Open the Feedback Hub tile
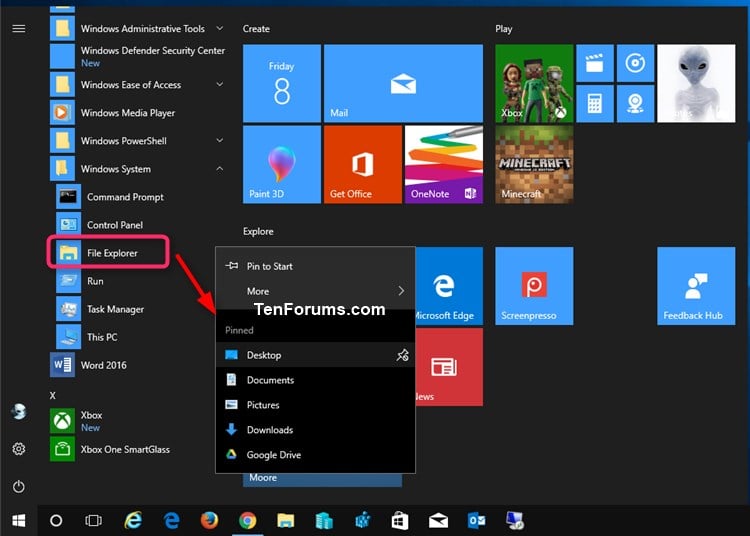The image size is (750, 536). click(x=696, y=286)
